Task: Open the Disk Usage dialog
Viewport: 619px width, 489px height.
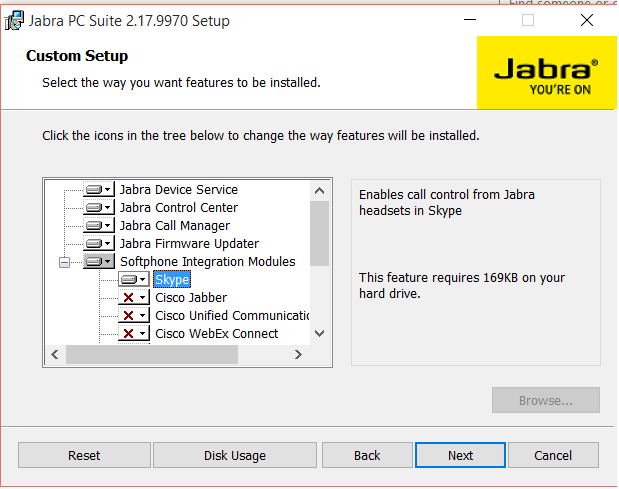Action: 235,455
